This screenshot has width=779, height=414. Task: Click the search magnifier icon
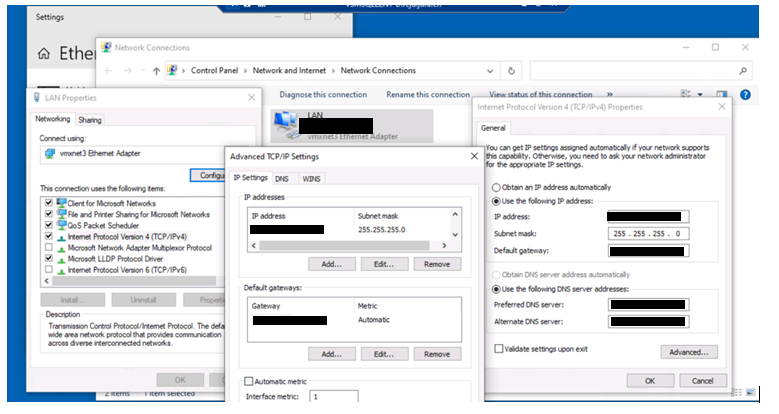[x=743, y=71]
